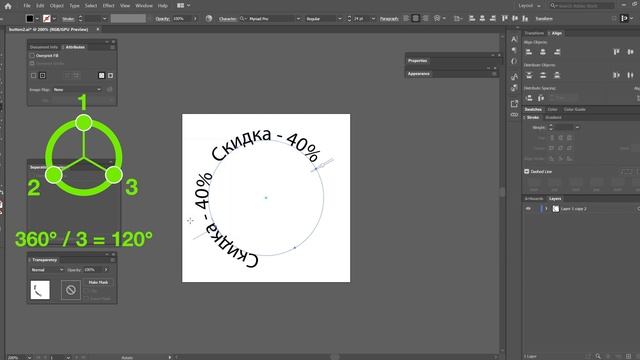The width and height of the screenshot is (640, 360).
Task: Click the Character link in control bar
Action: pos(228,19)
